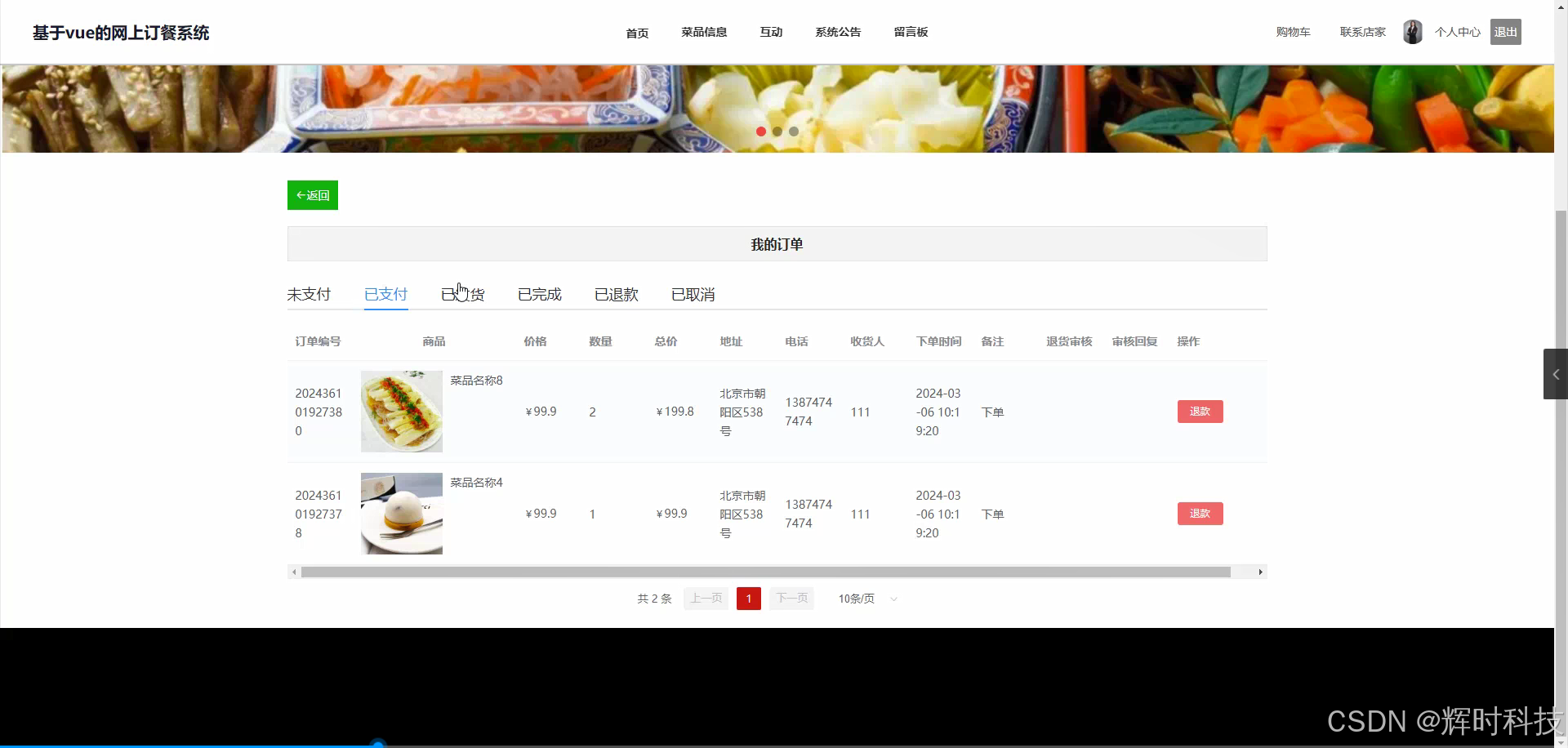Navigate to 留言板 in the top navigation

point(911,32)
